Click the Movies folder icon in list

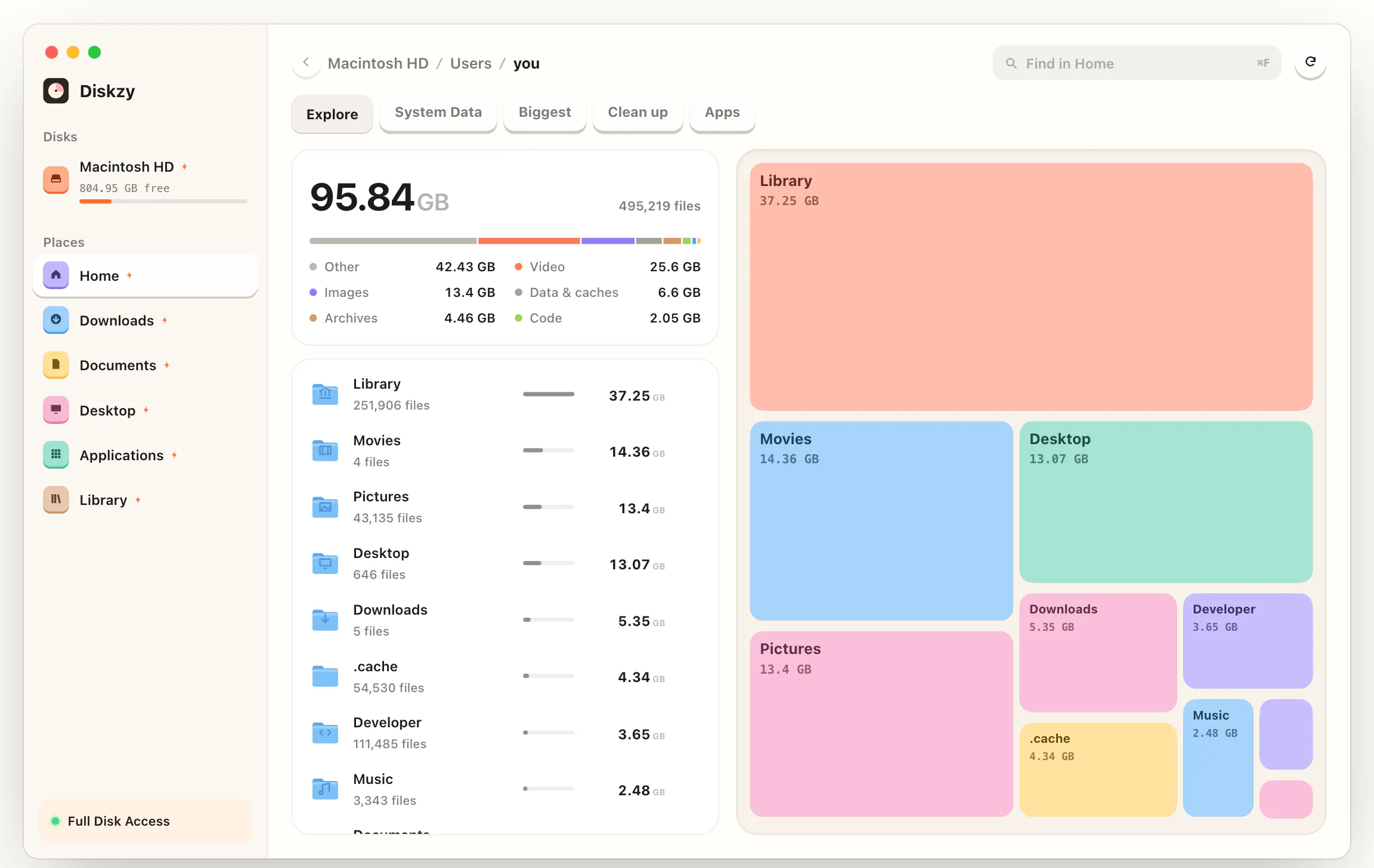325,450
